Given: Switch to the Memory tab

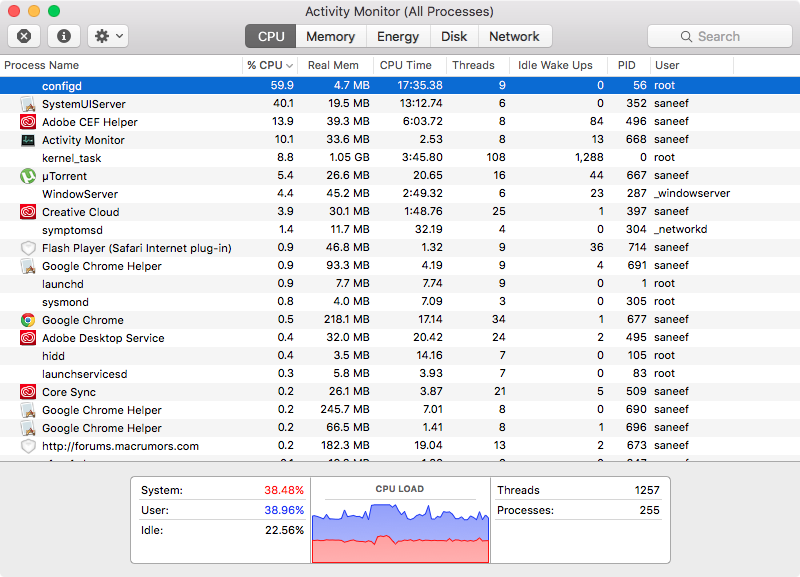Looking at the screenshot, I should (x=331, y=36).
